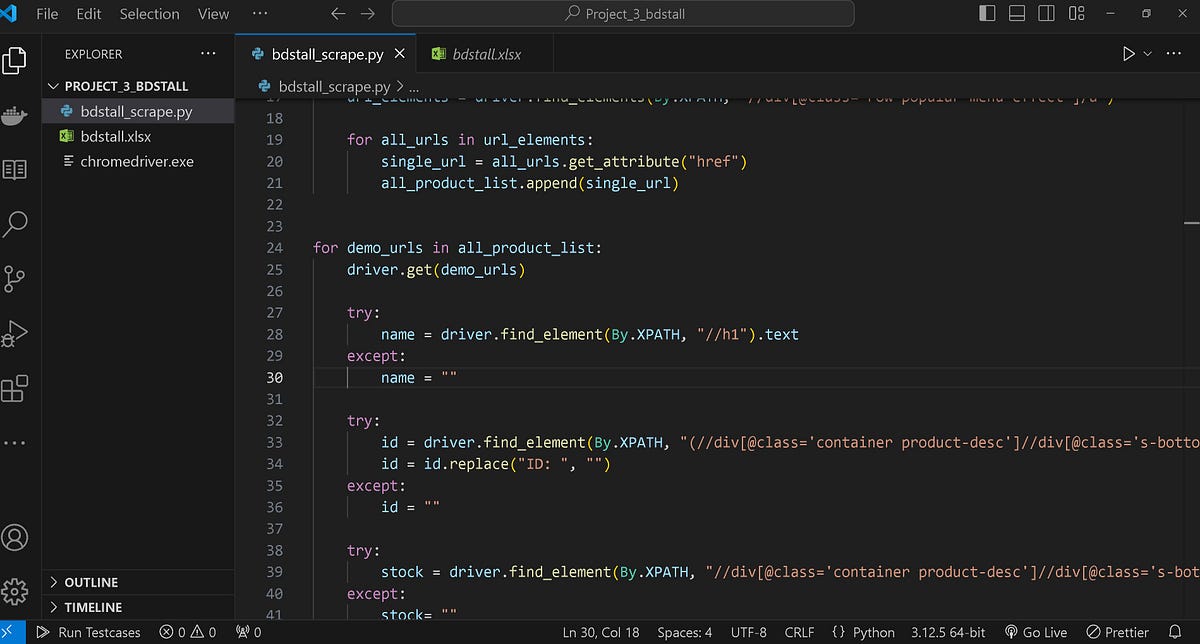Toggle the primary sidebar visibility
This screenshot has width=1200, height=644.
[x=986, y=13]
